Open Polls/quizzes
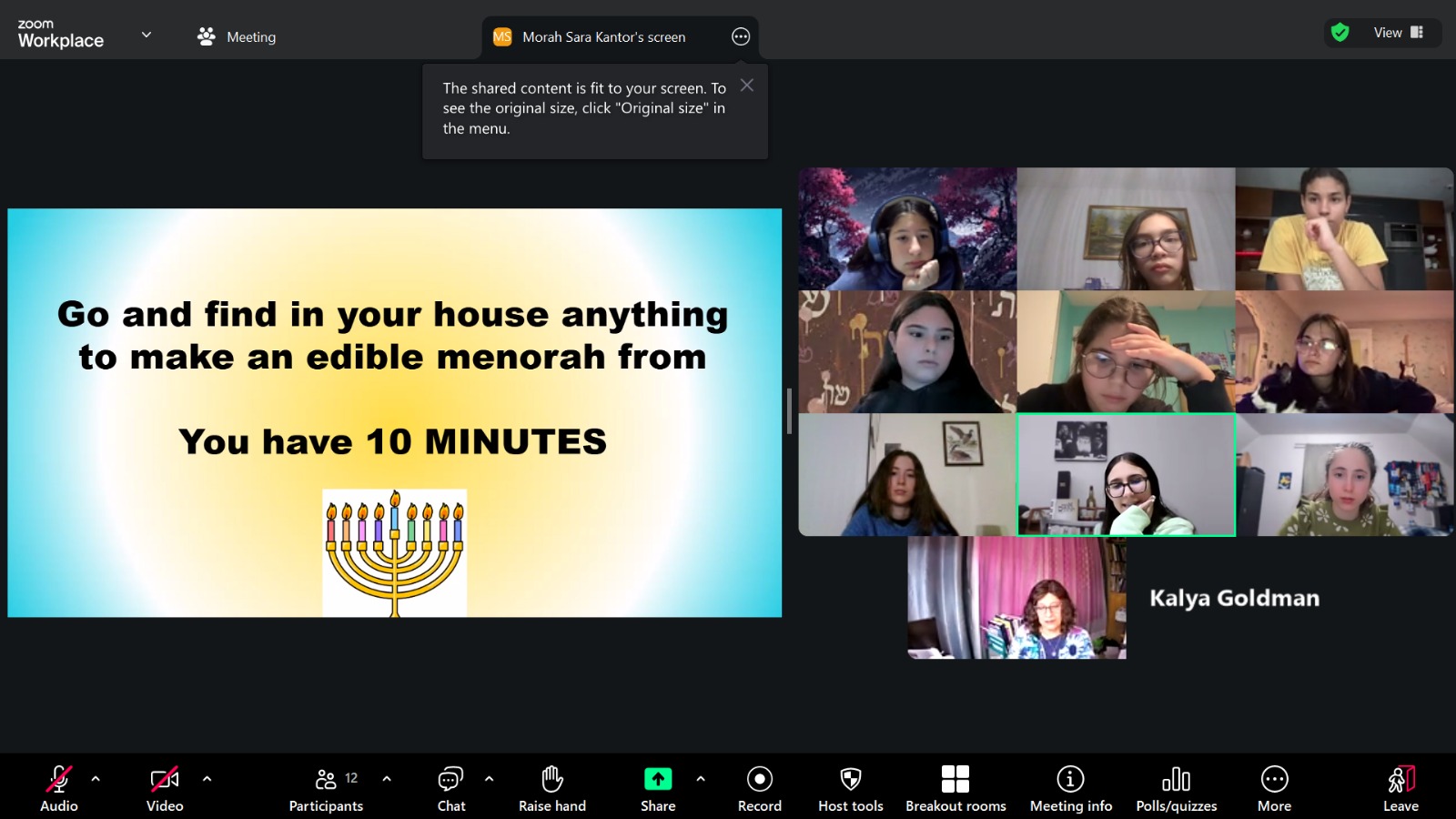The image size is (1456, 819). (x=1176, y=788)
